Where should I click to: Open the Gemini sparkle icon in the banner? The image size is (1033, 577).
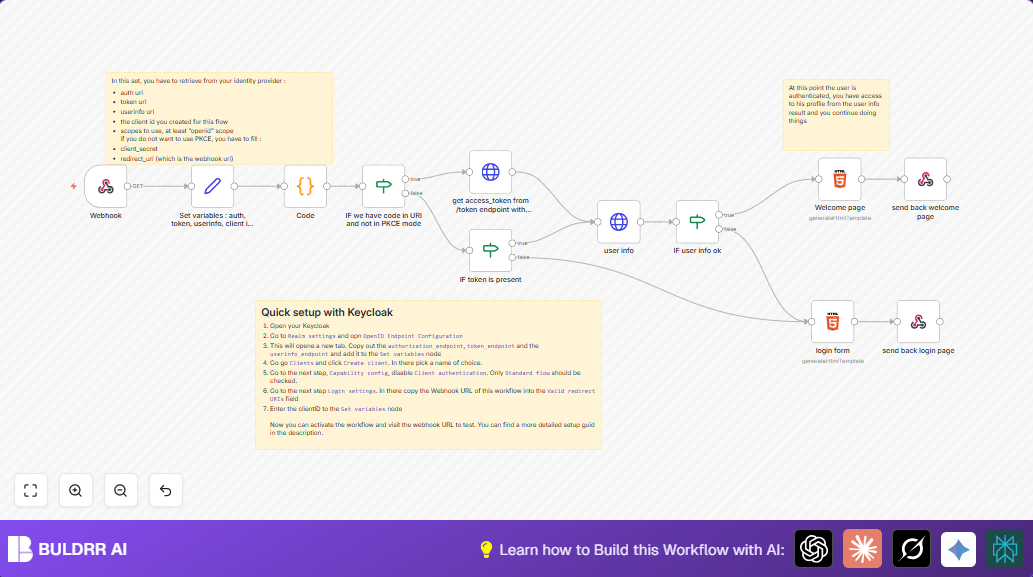(x=958, y=549)
